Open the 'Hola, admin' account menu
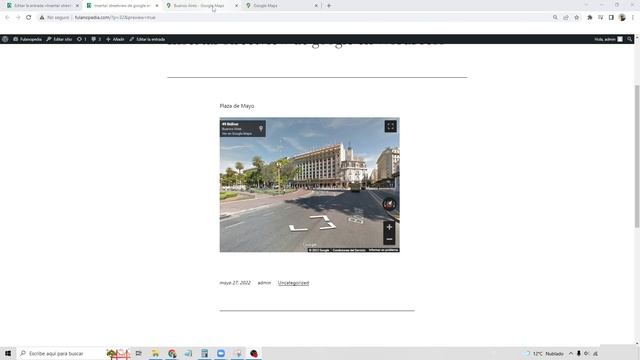This screenshot has width=640, height=360. pyautogui.click(x=608, y=39)
